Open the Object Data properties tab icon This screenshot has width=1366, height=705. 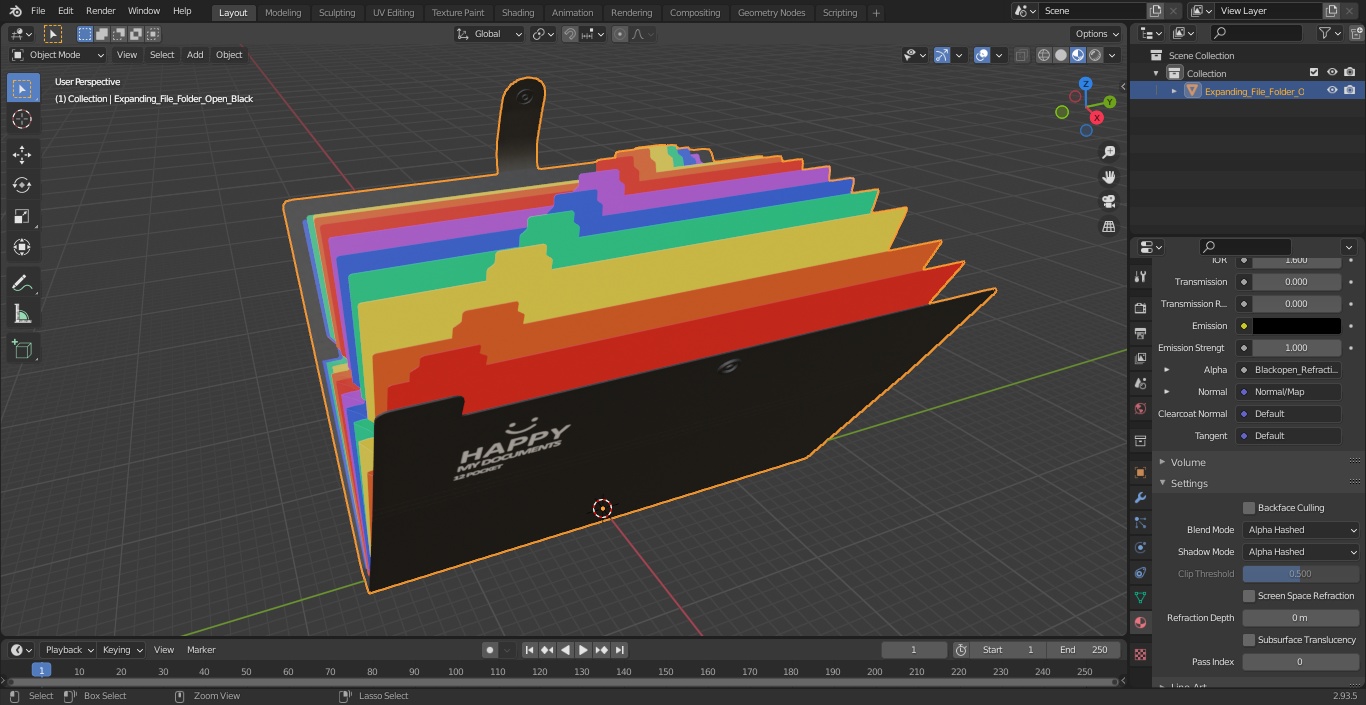point(1140,597)
